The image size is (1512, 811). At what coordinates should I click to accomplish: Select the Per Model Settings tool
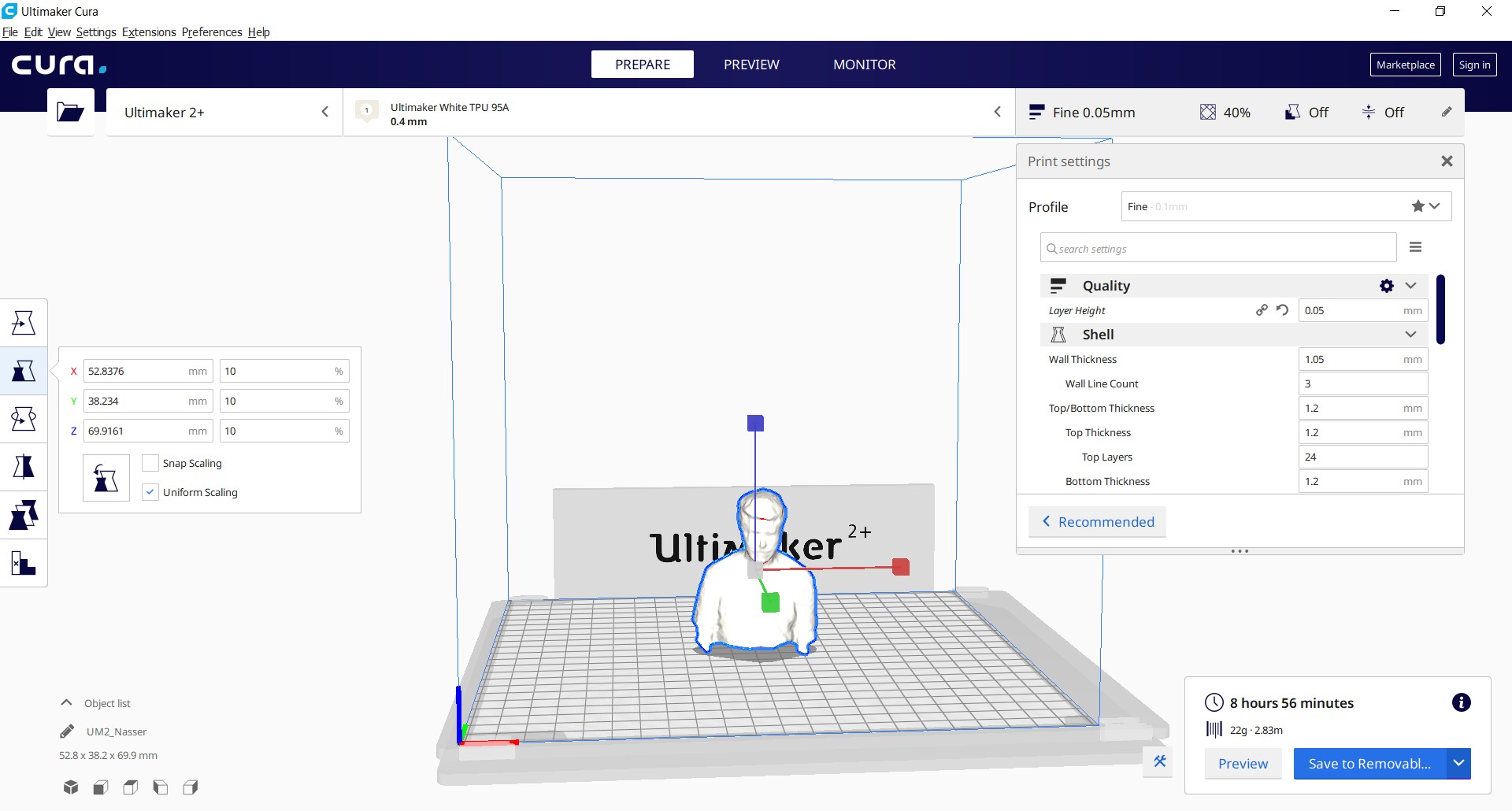tap(24, 515)
